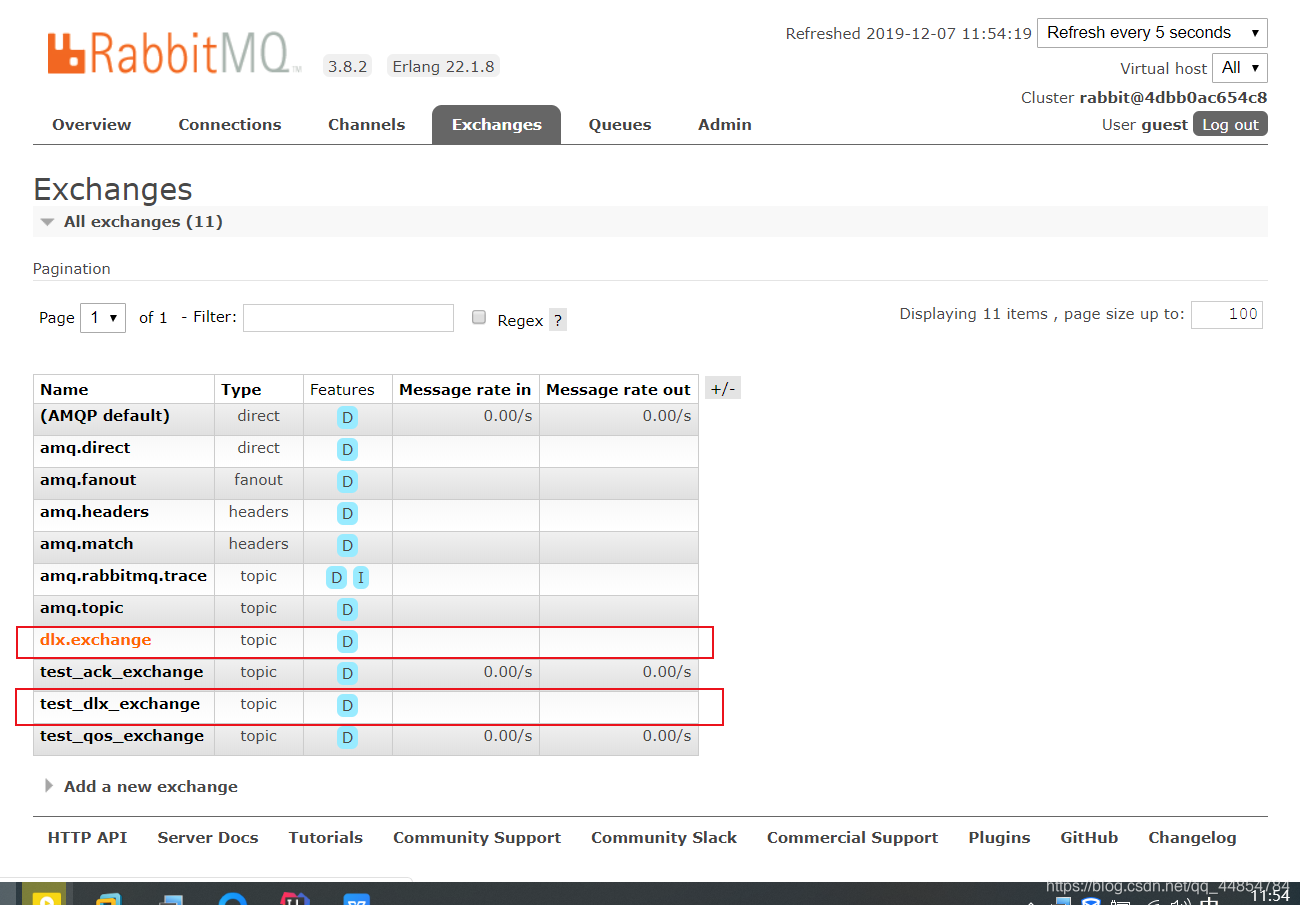Click the D badge in the (AMQP default) row
The height and width of the screenshot is (905, 1300).
coord(347,418)
